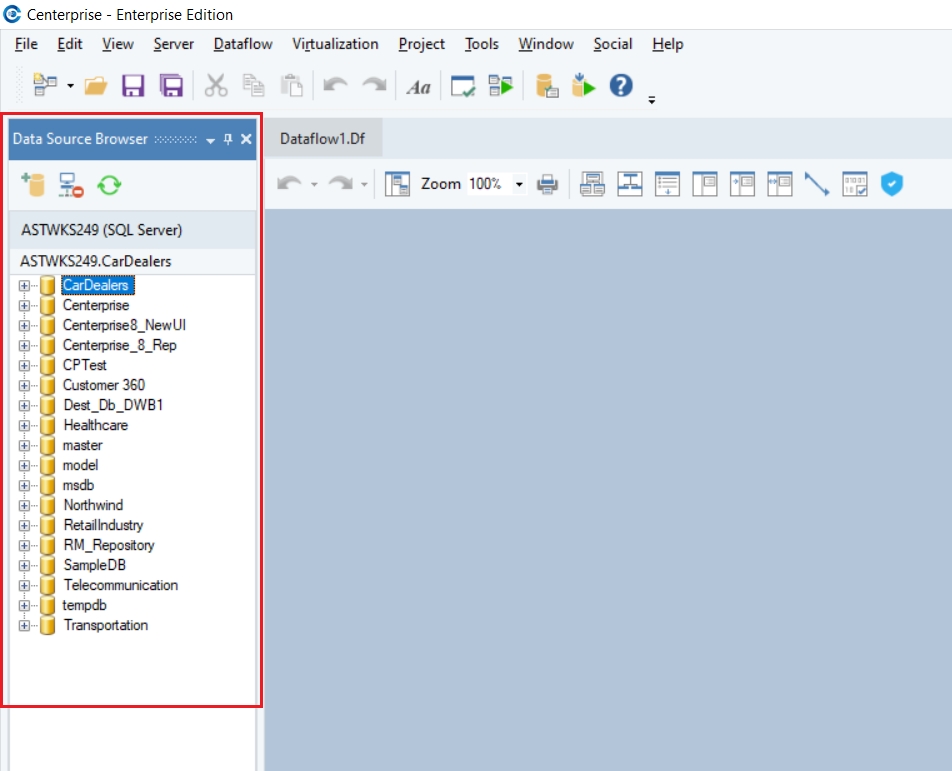Click the single-disk Save icon

(x=133, y=86)
